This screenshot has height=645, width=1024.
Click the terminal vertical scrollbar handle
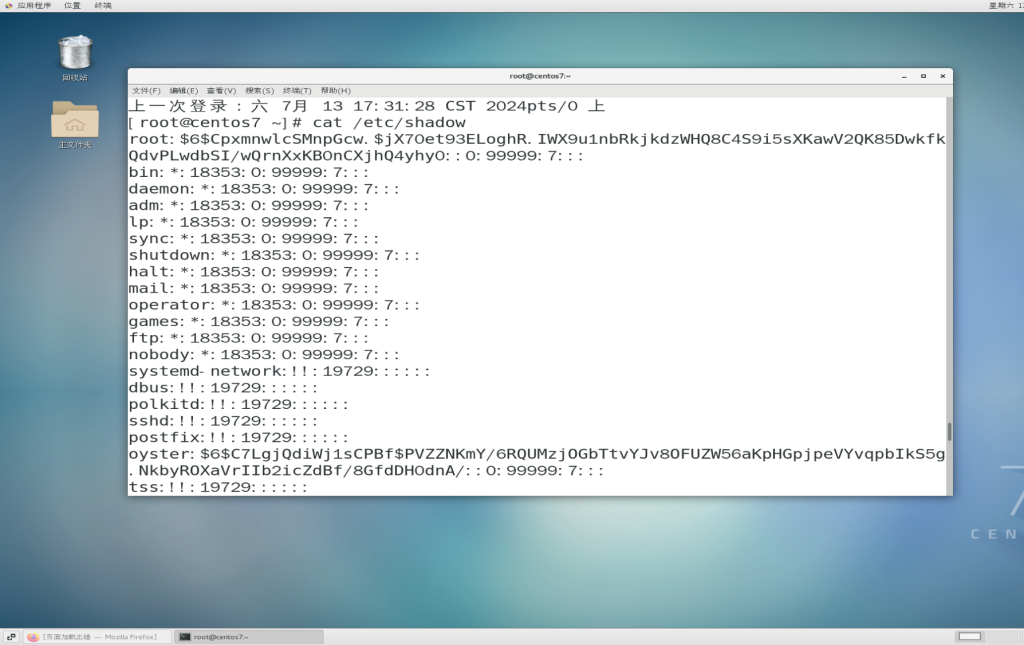click(x=948, y=431)
